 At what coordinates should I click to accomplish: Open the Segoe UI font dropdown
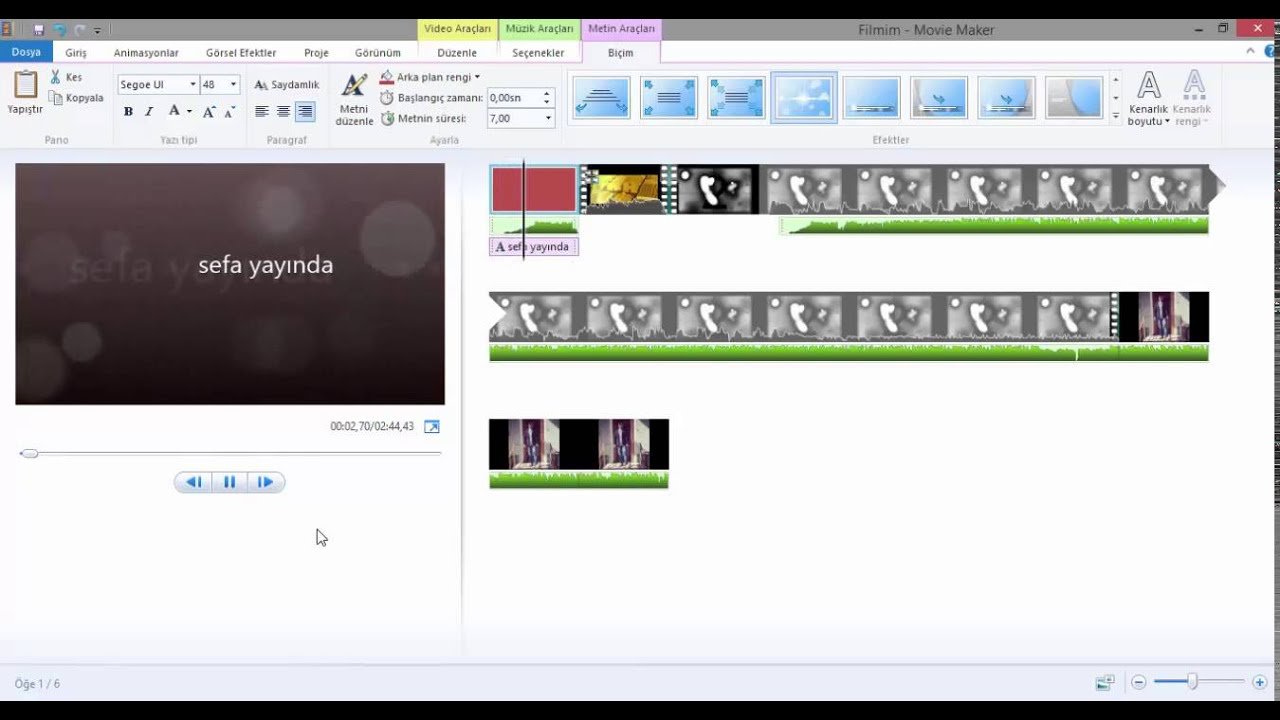coord(192,85)
